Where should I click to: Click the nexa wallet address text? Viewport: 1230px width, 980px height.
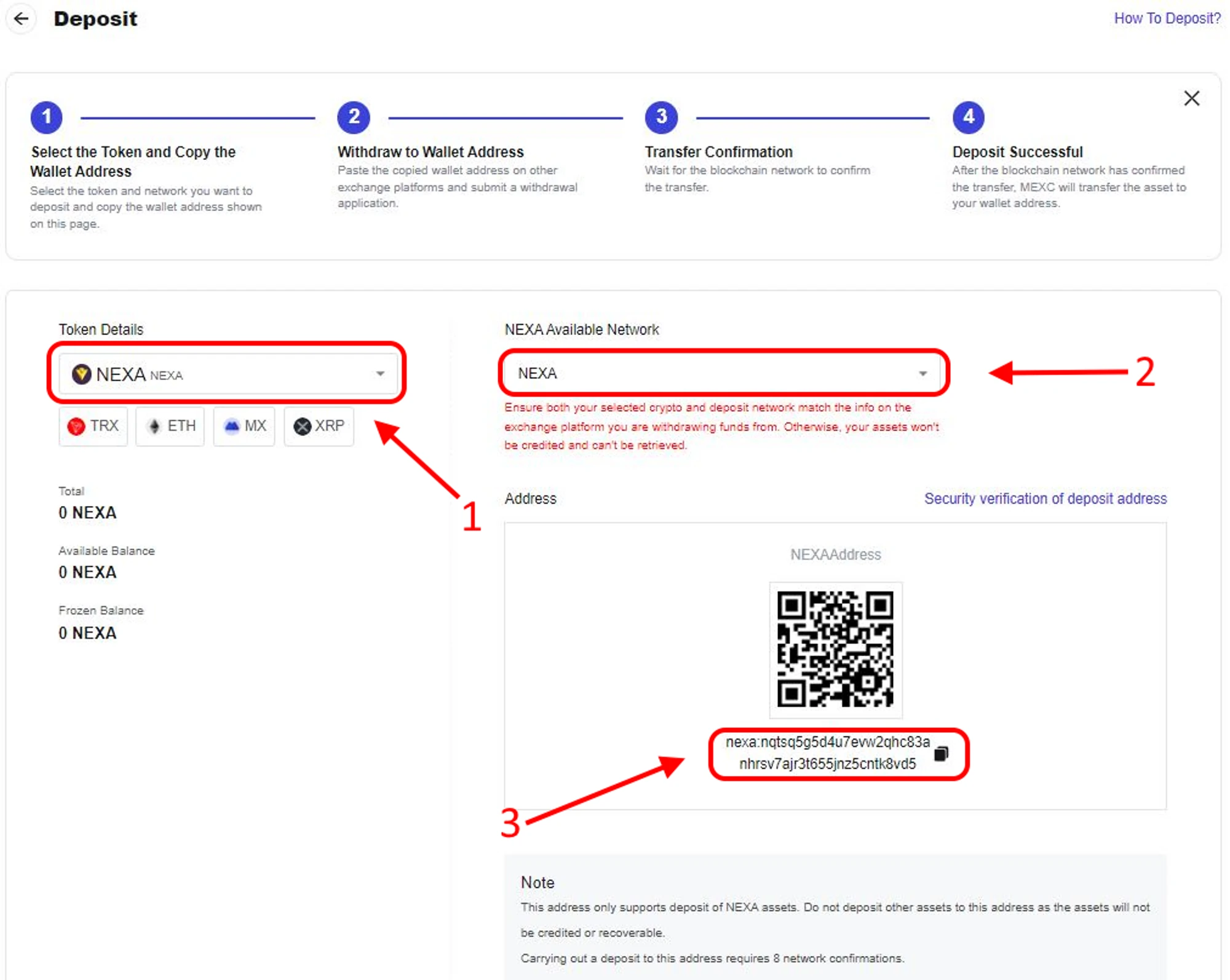tap(827, 753)
